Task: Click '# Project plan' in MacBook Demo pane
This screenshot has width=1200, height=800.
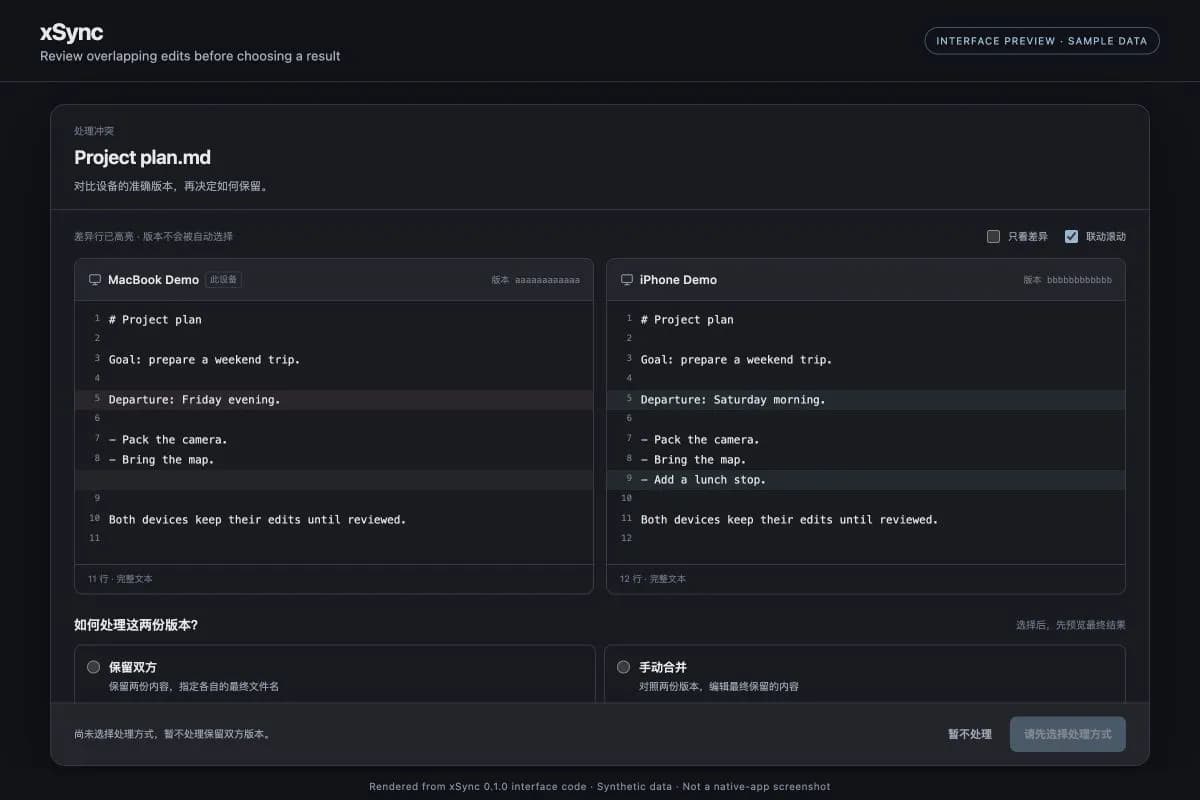Action: coord(155,320)
